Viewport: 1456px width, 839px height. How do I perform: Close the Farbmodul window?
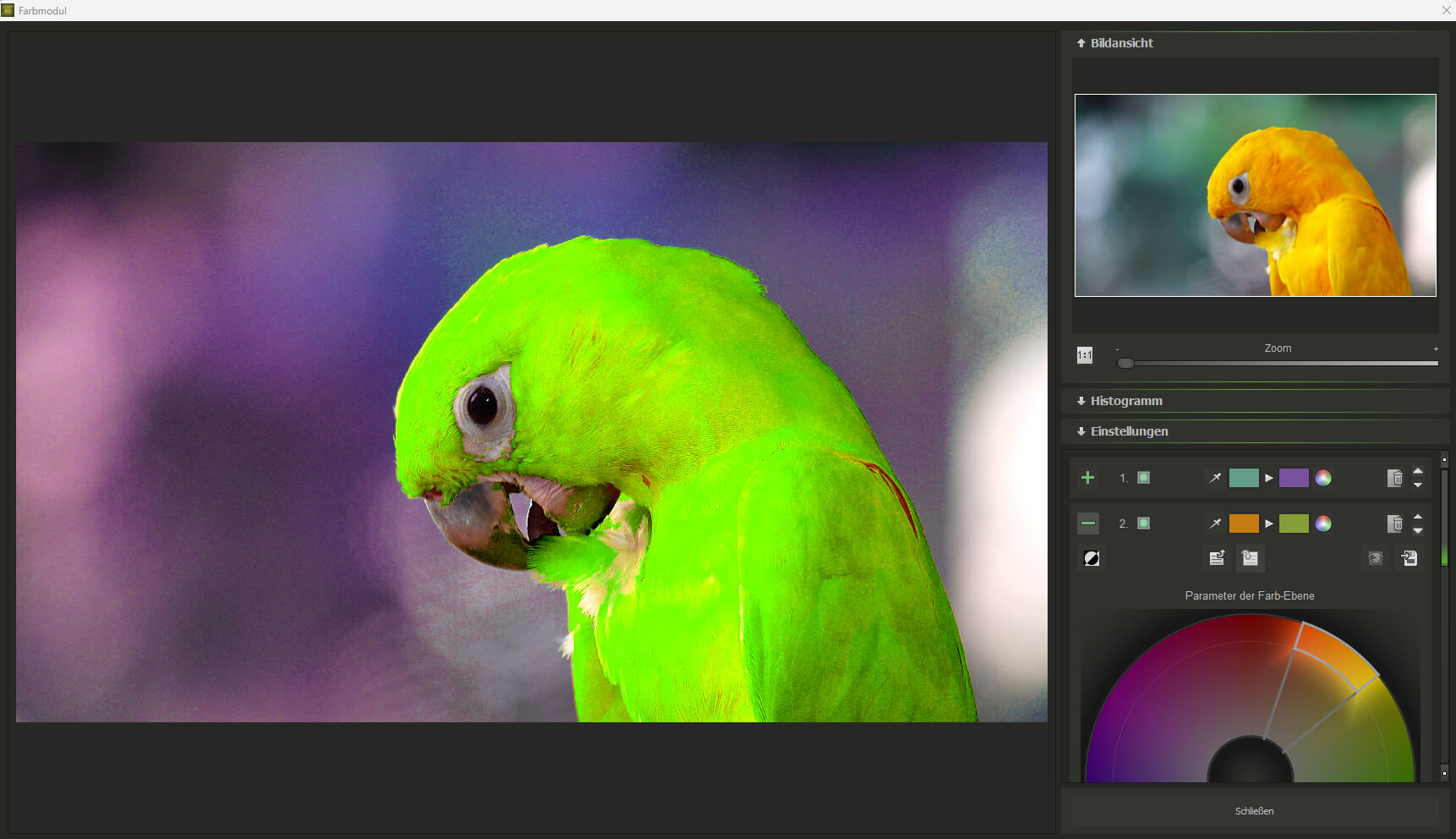[x=1447, y=10]
